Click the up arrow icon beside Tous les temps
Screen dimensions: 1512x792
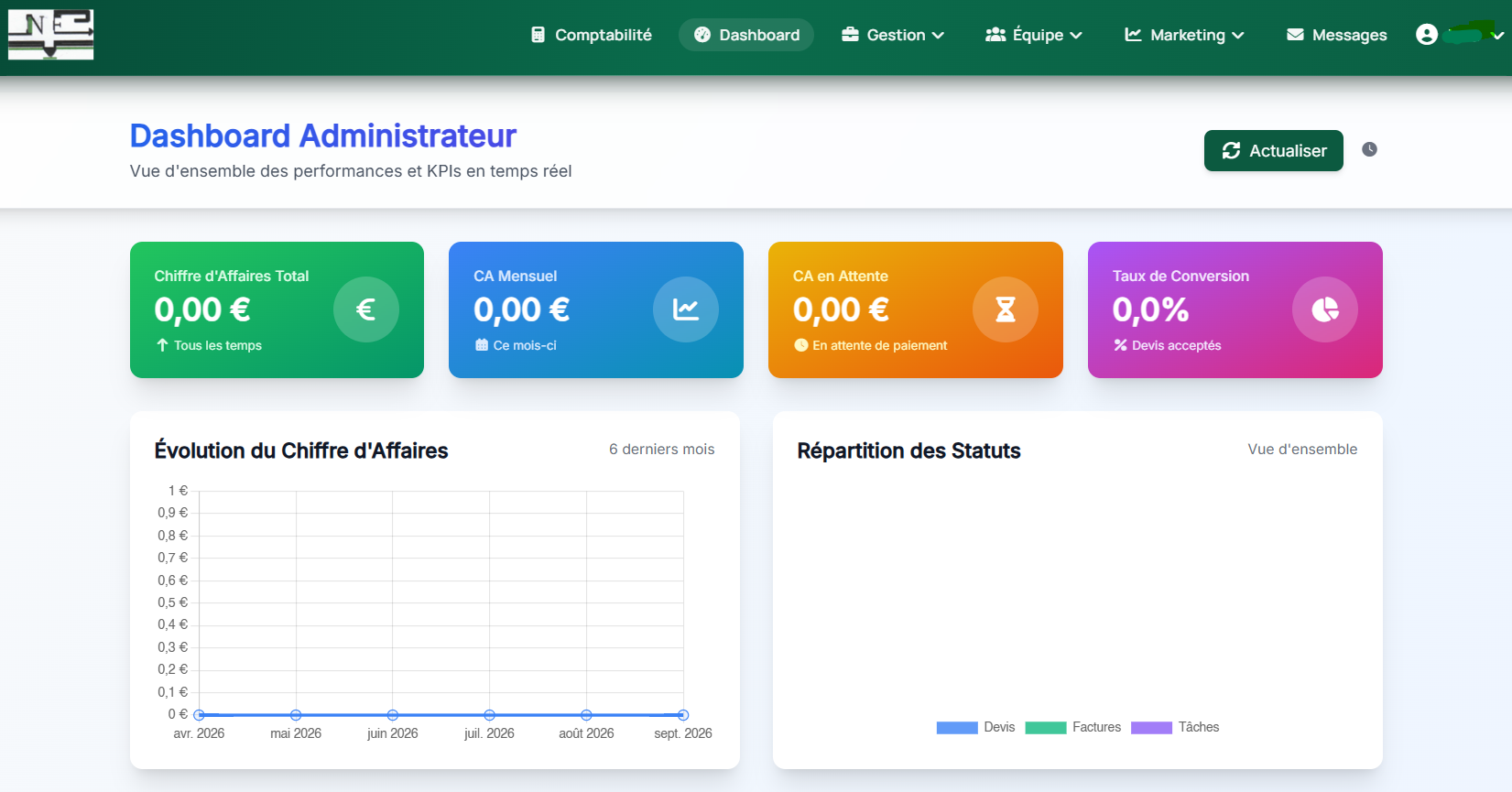[162, 345]
